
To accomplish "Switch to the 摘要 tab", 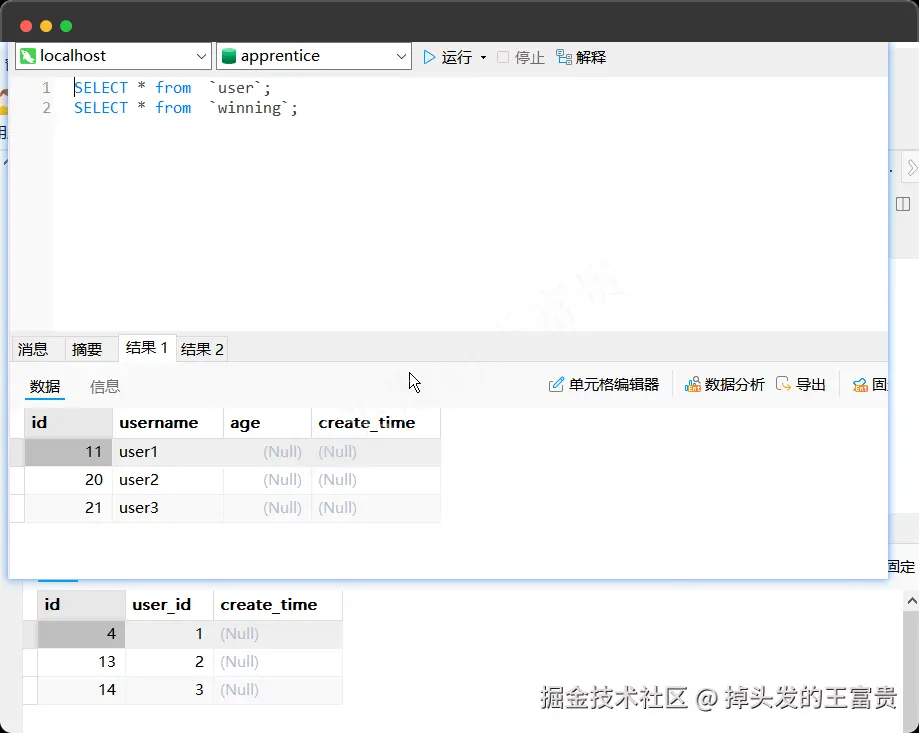I will [x=87, y=349].
